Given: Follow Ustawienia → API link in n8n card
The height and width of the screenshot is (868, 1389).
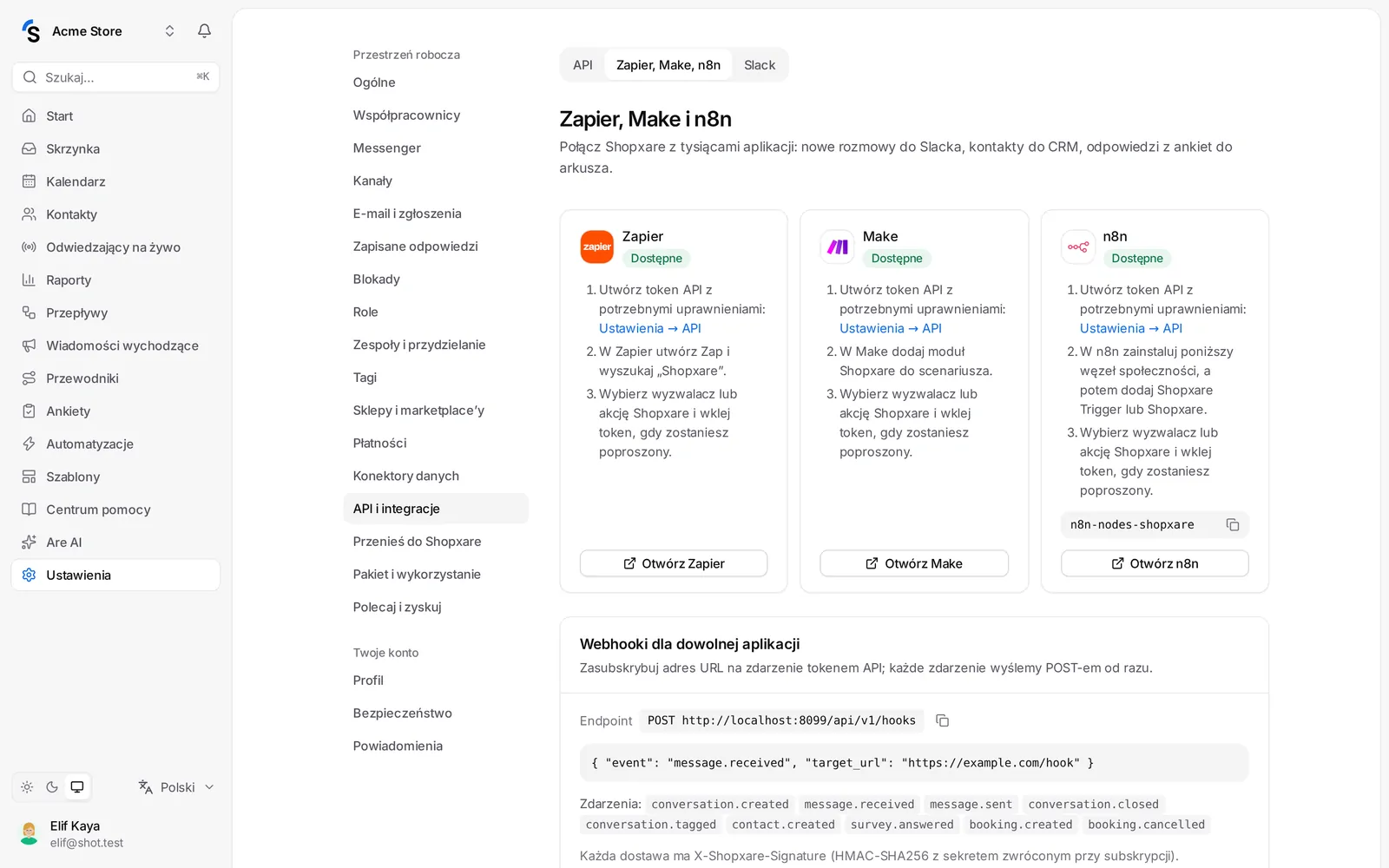Looking at the screenshot, I should tap(1131, 328).
